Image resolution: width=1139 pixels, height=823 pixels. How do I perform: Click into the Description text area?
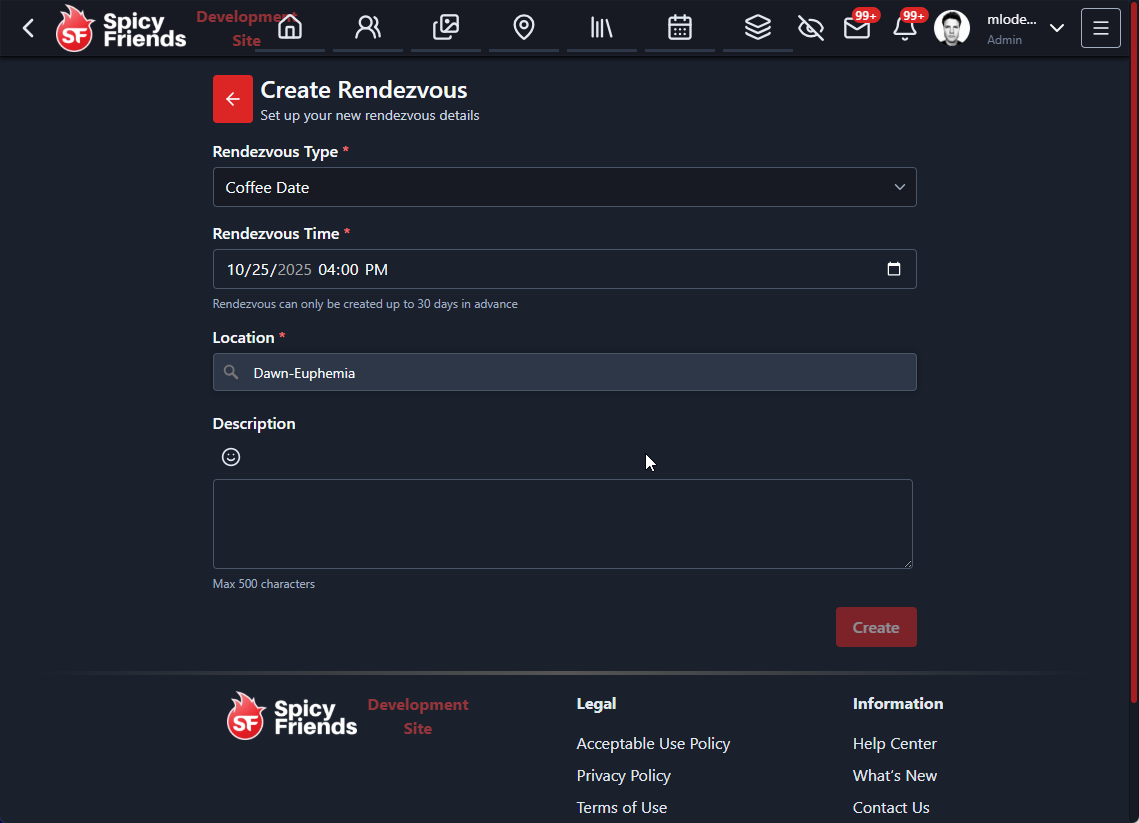[562, 524]
